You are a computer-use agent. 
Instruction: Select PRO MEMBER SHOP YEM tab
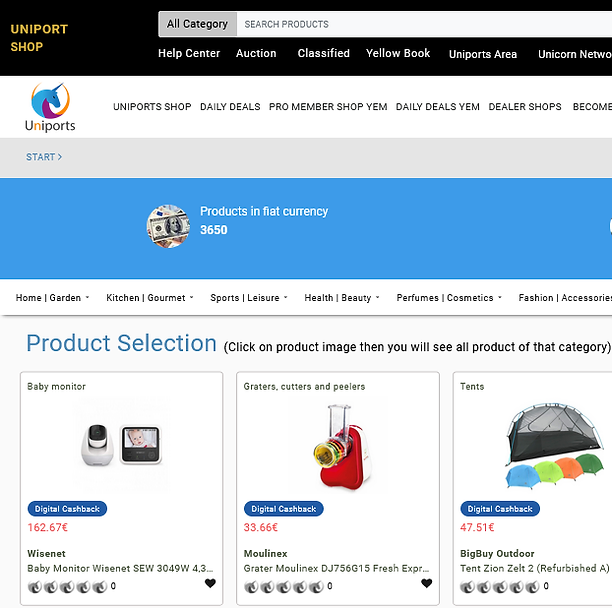(x=328, y=107)
